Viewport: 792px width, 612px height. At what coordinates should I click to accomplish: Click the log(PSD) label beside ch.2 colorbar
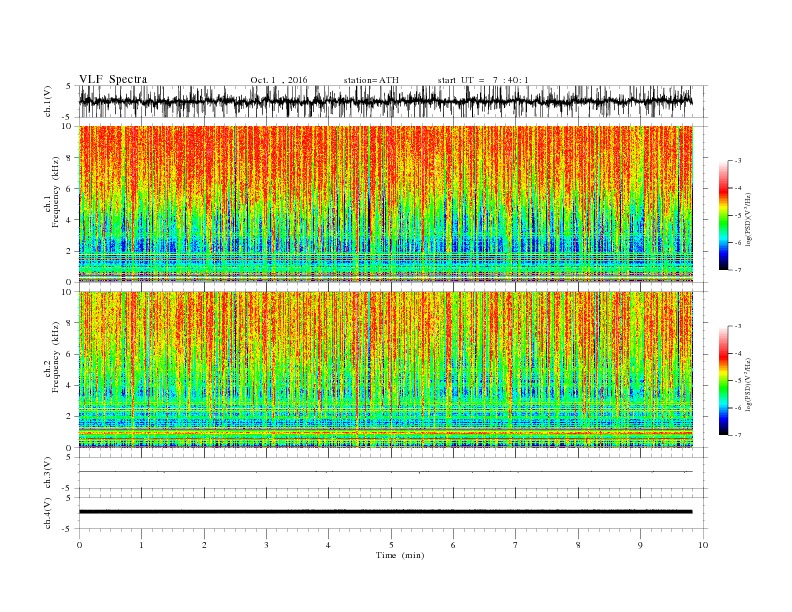tap(748, 384)
